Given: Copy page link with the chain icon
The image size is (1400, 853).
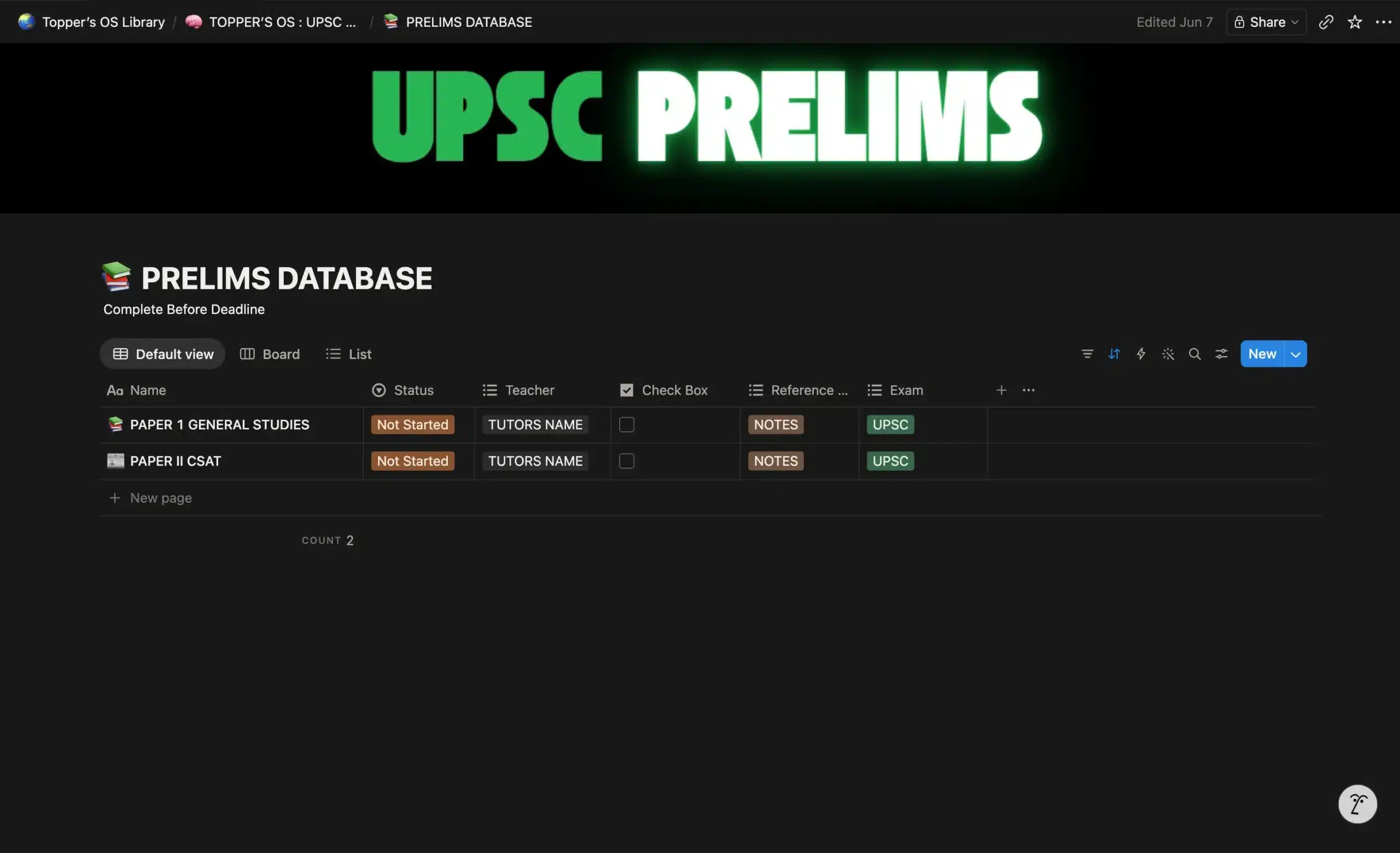Looking at the screenshot, I should 1326,22.
